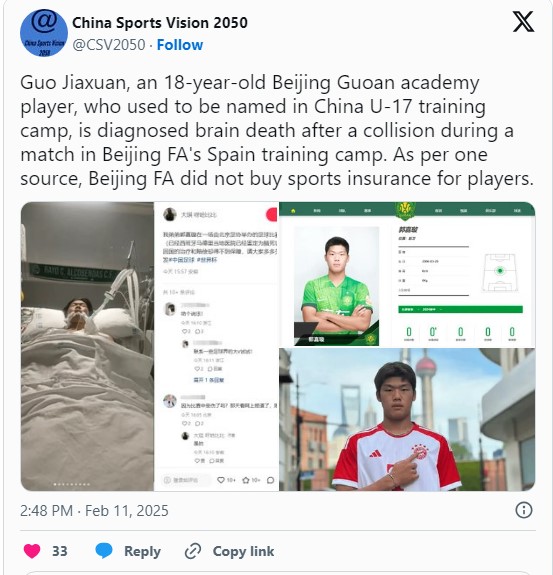Click the tweet body text

click(x=277, y=131)
